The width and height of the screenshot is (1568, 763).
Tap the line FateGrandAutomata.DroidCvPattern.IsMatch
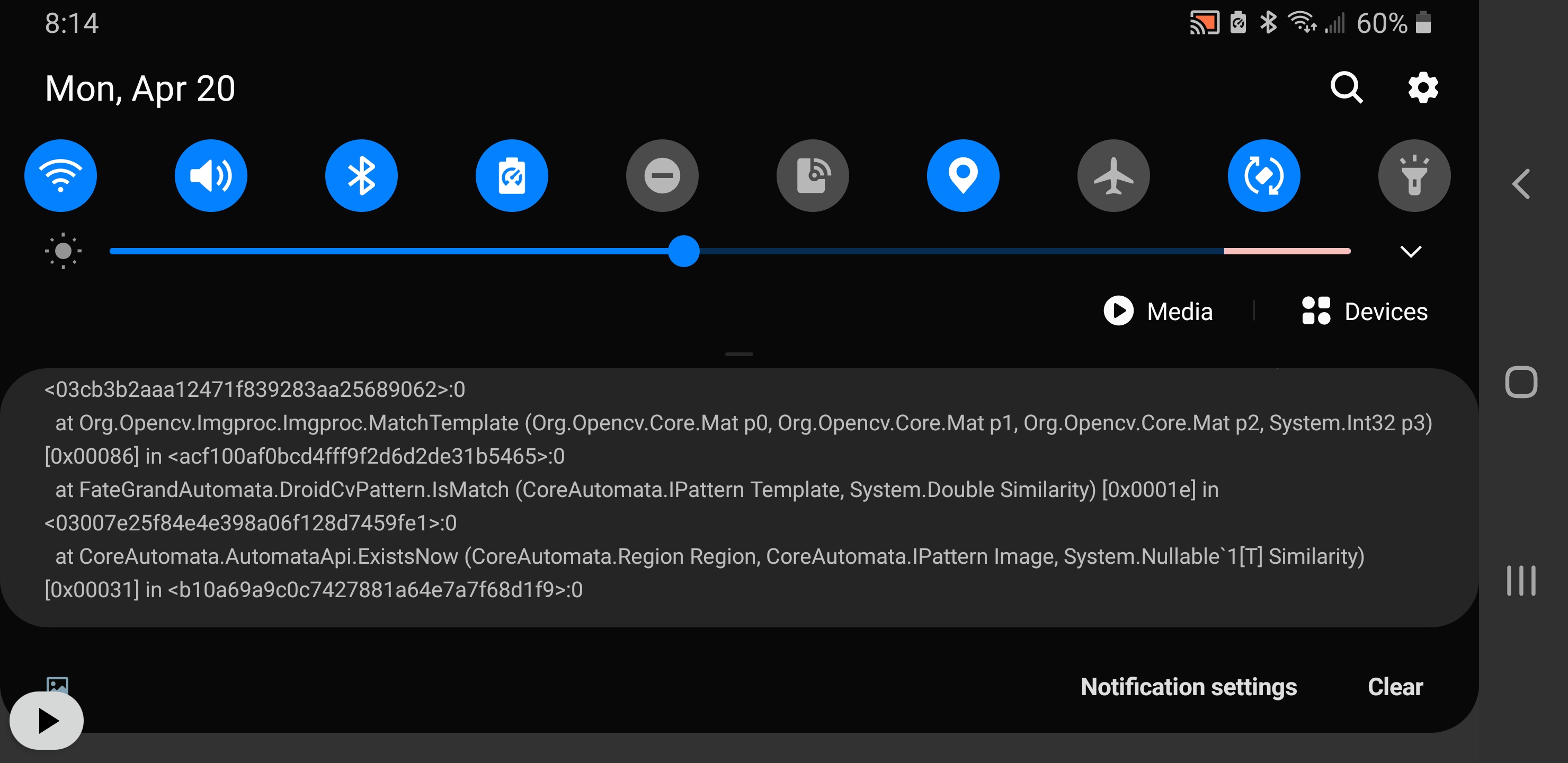[x=637, y=490]
